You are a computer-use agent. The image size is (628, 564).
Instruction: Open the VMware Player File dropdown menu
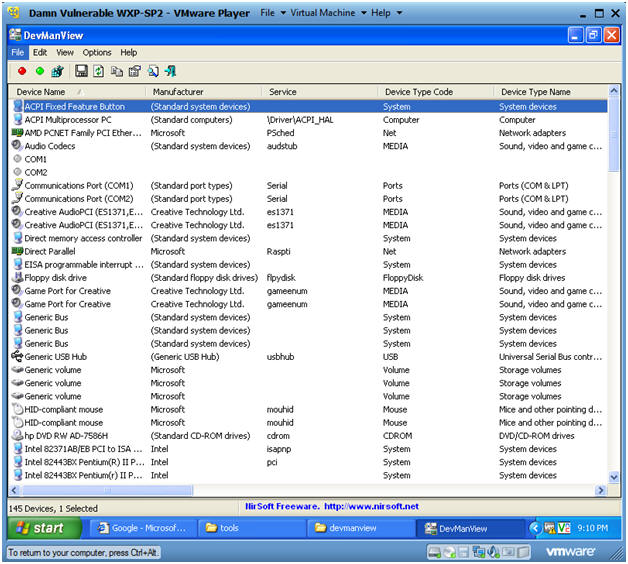(273, 13)
